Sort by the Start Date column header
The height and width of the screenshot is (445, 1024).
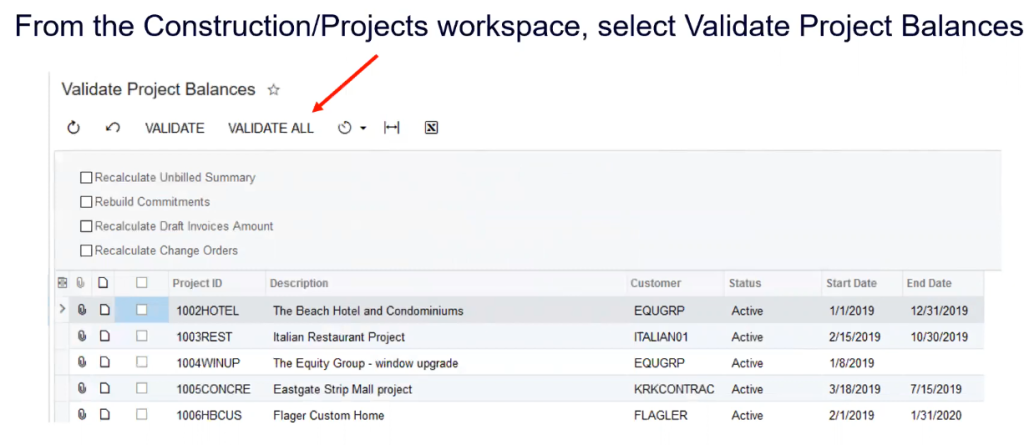click(x=852, y=284)
